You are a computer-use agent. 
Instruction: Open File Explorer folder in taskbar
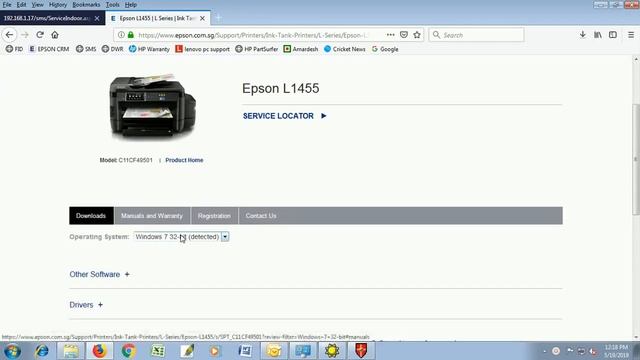coord(71,351)
